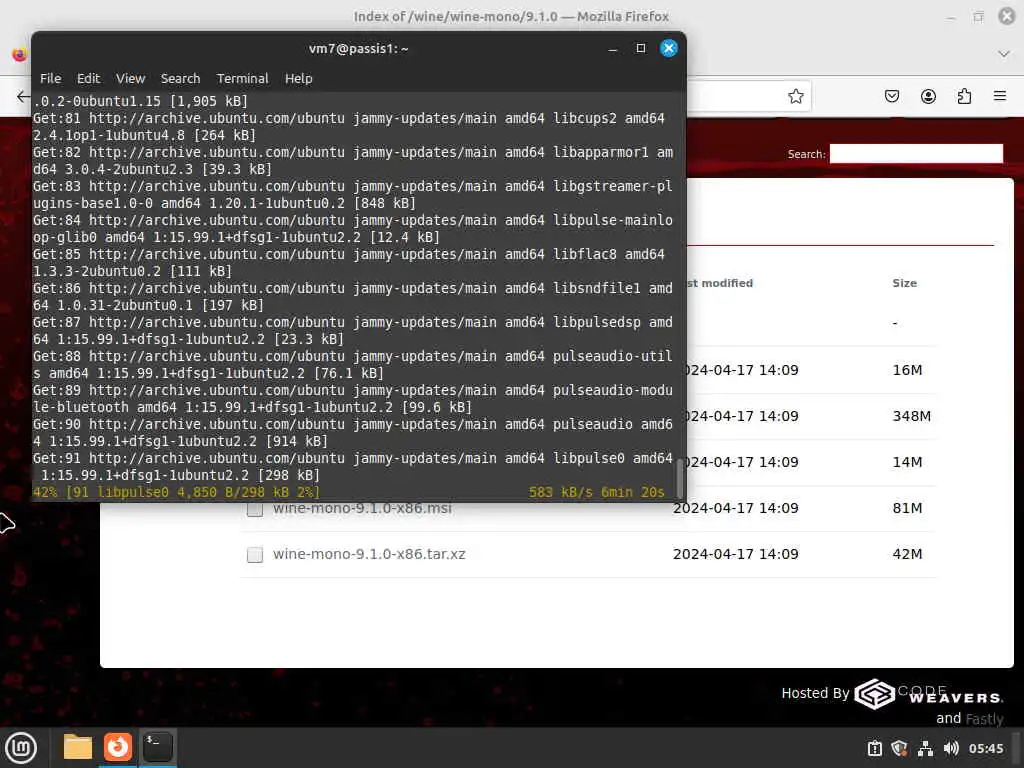
Task: Tick checkbox for wine-mono-9.1.0-x86.msi
Action: tap(255, 509)
